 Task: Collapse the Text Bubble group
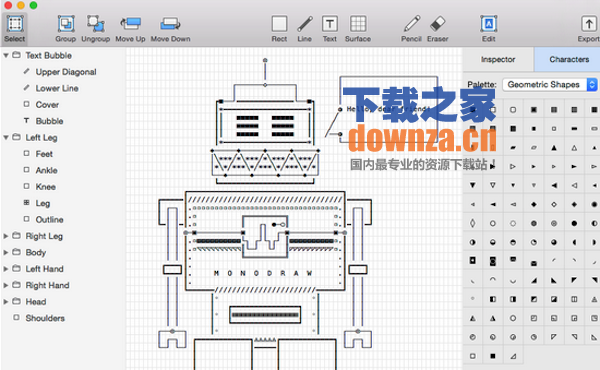click(6, 55)
